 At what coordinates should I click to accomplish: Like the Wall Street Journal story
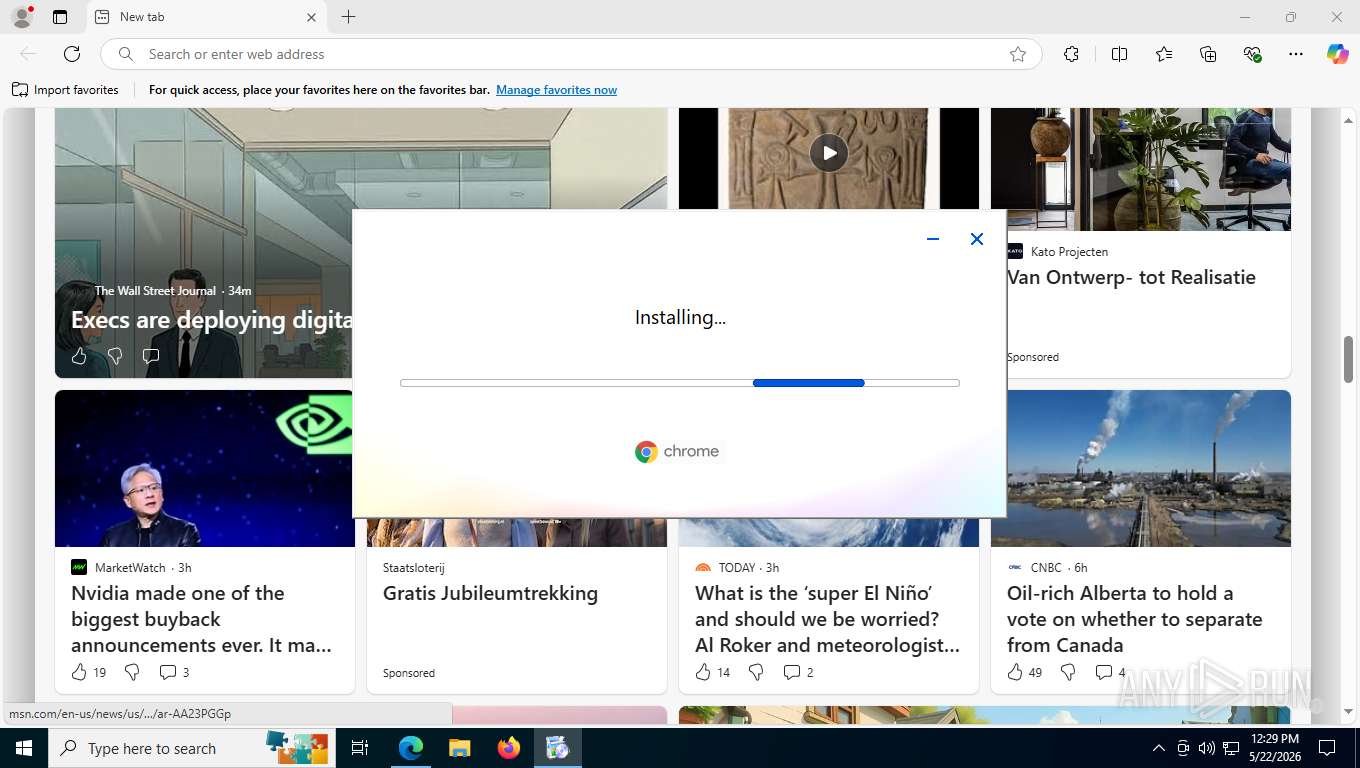pos(79,355)
